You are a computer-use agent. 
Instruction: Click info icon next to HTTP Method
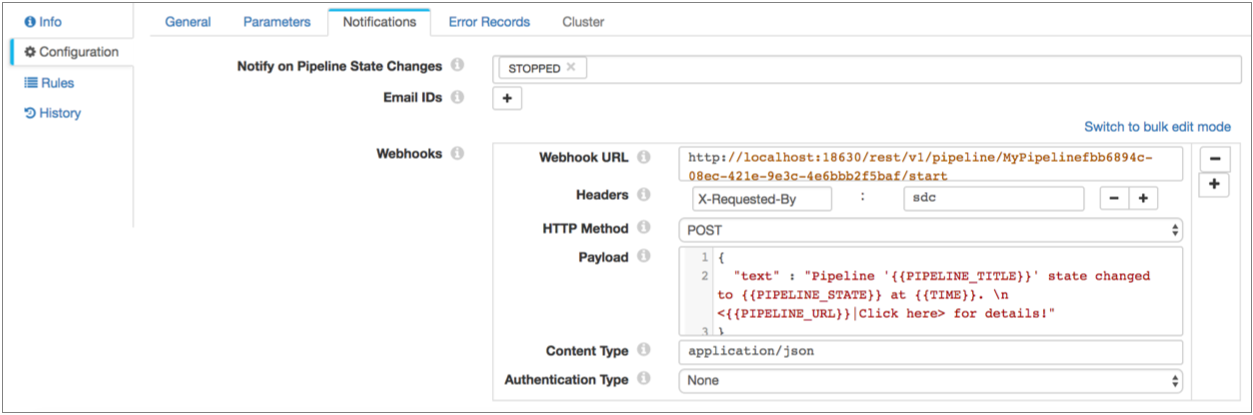tap(644, 229)
